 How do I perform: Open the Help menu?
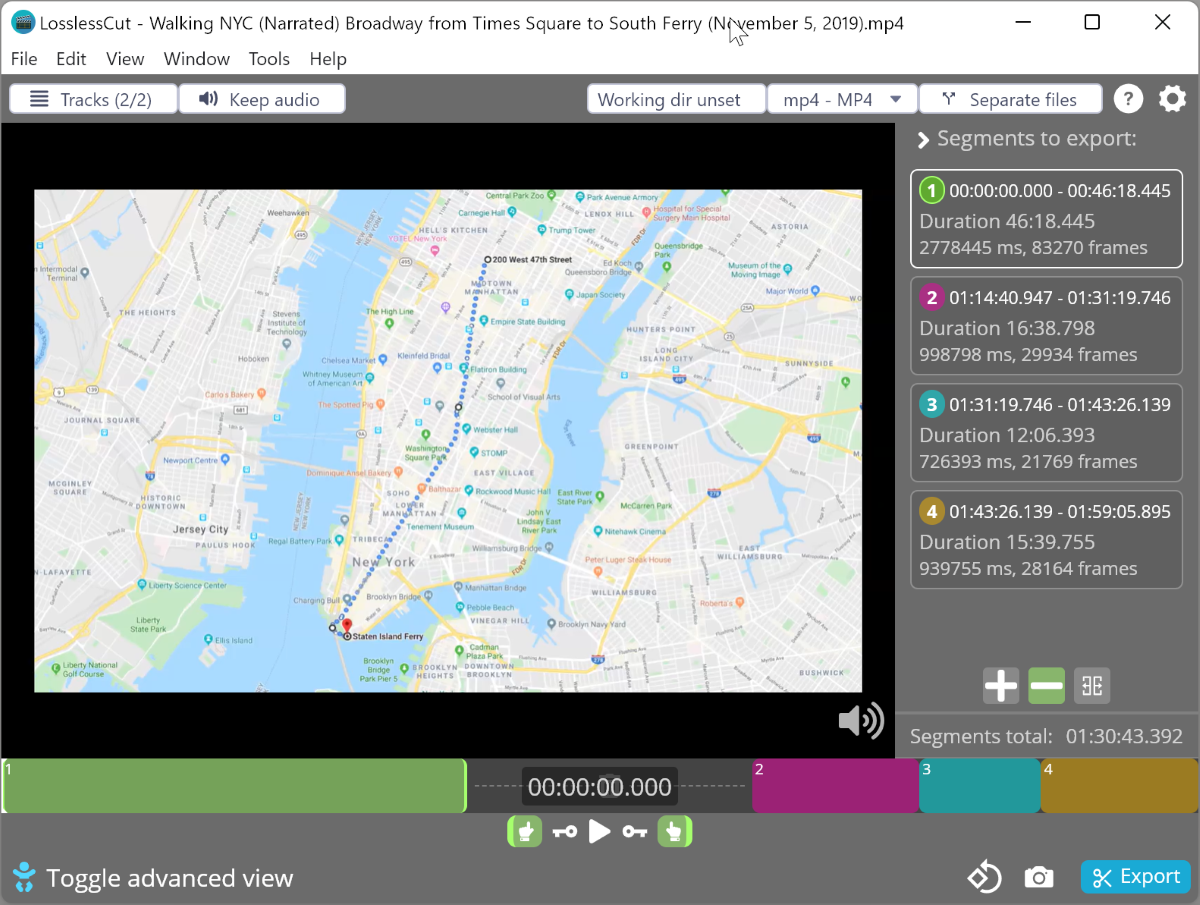pyautogui.click(x=328, y=59)
